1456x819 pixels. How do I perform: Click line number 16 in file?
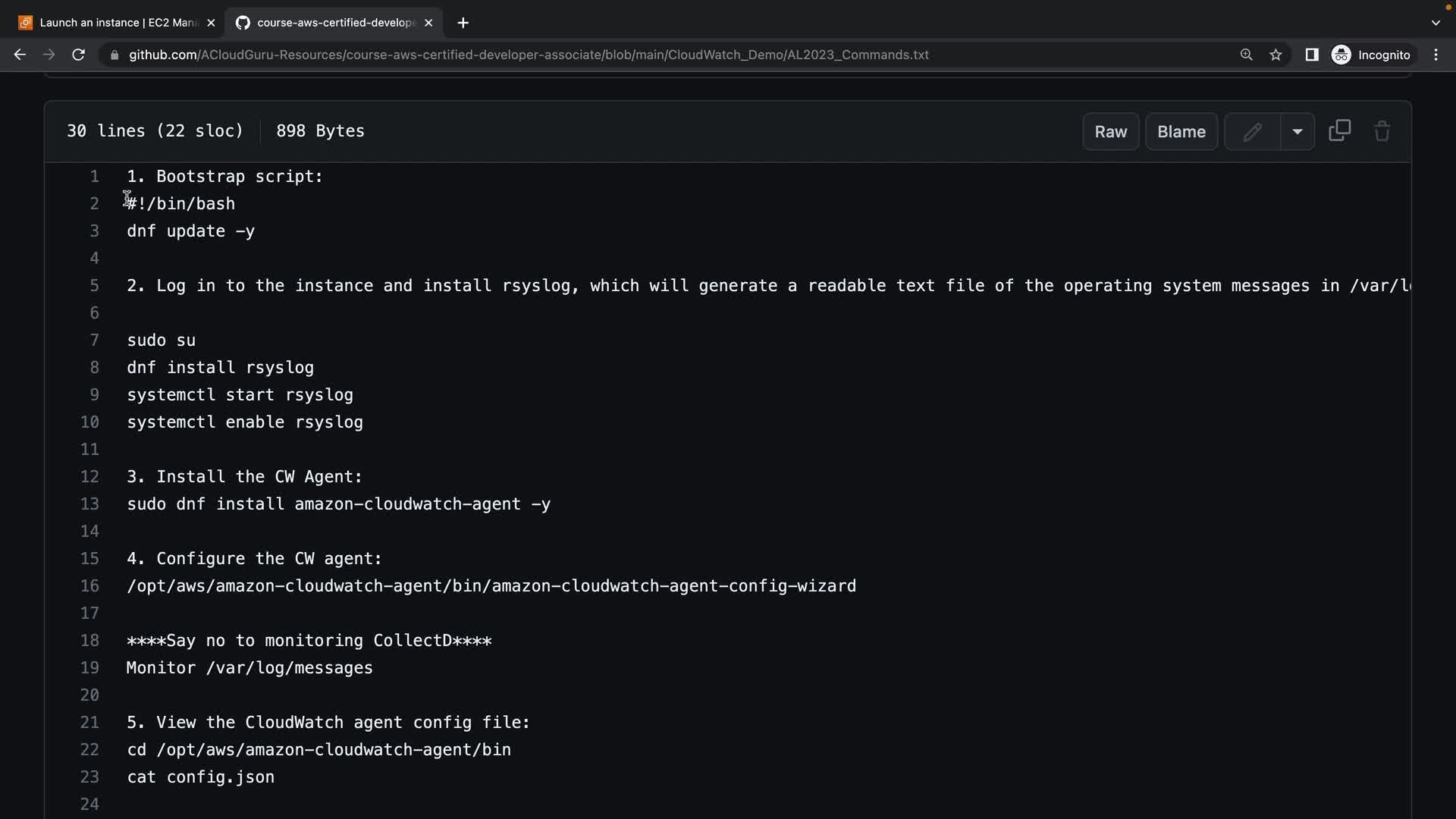[89, 586]
